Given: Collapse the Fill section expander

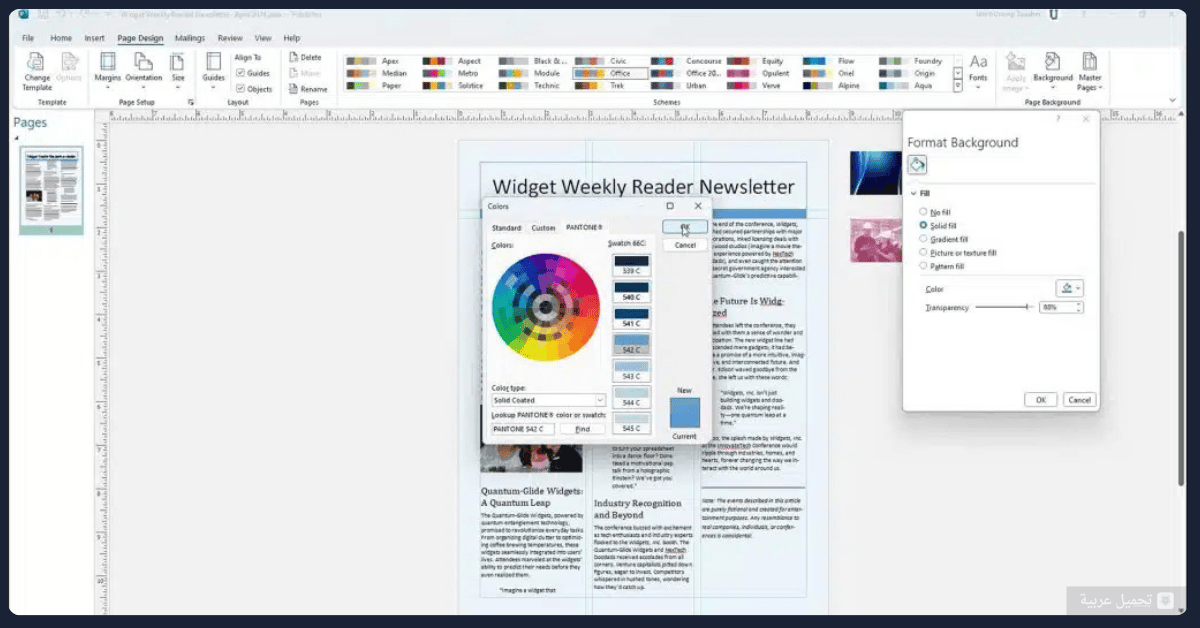Looking at the screenshot, I should point(913,193).
